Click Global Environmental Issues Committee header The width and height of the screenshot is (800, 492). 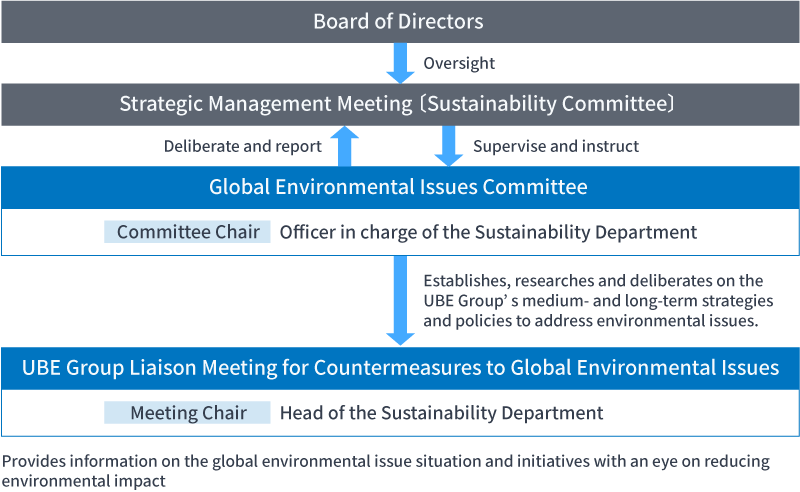point(400,187)
